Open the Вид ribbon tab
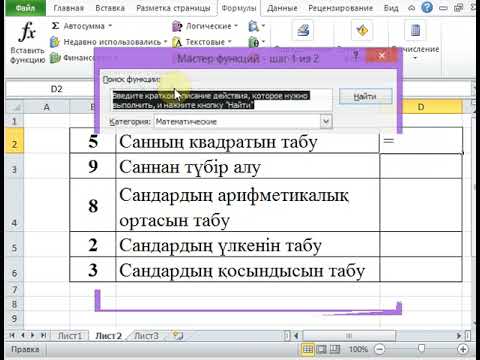 click(x=391, y=8)
